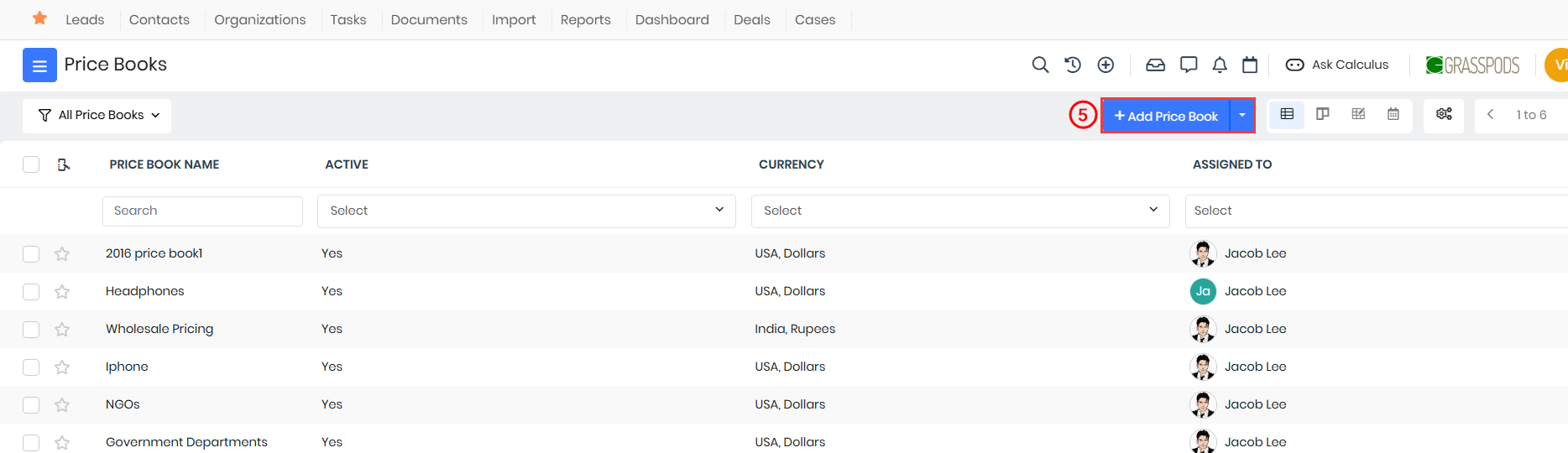The width and height of the screenshot is (1568, 453).
Task: Open the notifications bell icon
Action: 1220,65
